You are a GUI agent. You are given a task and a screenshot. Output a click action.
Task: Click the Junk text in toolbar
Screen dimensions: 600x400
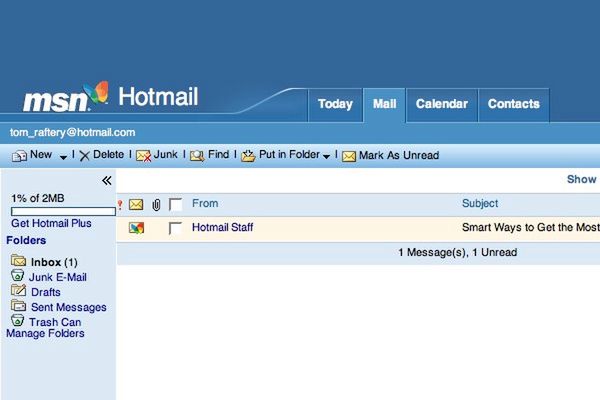pos(165,154)
